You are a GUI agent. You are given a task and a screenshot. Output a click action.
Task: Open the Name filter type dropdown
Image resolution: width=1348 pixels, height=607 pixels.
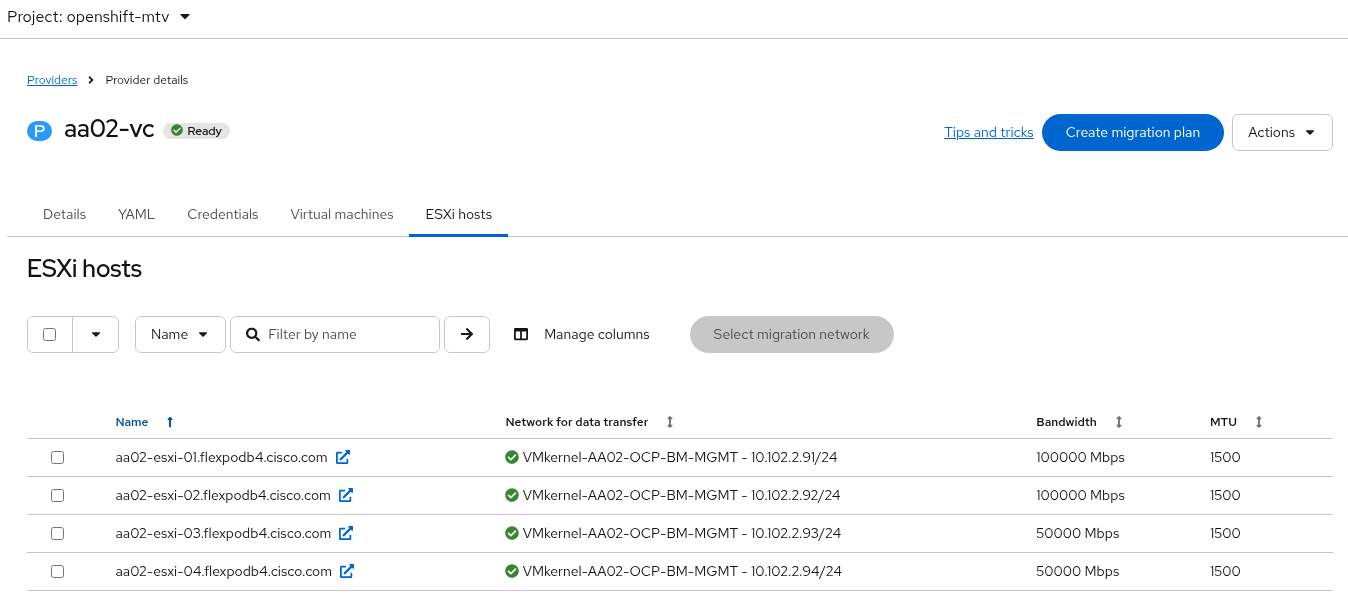(x=180, y=334)
